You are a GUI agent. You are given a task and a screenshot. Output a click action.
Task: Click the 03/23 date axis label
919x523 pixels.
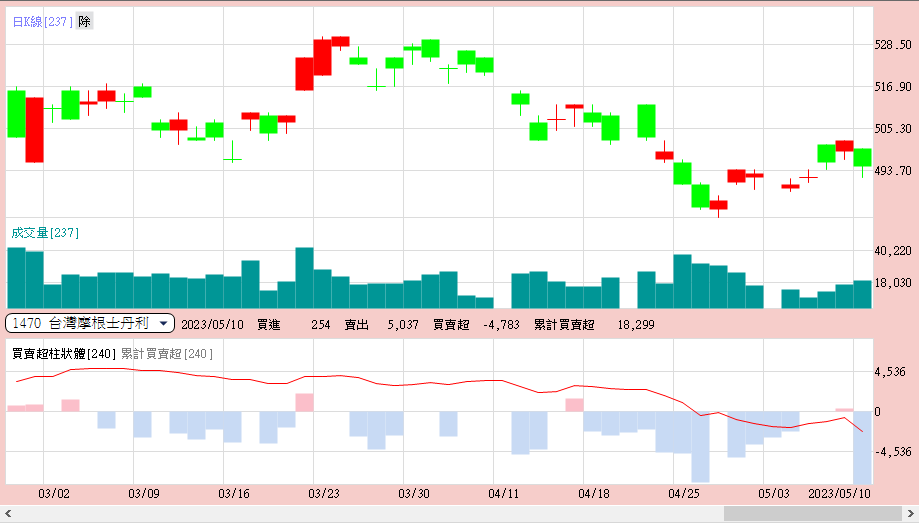(x=324, y=494)
